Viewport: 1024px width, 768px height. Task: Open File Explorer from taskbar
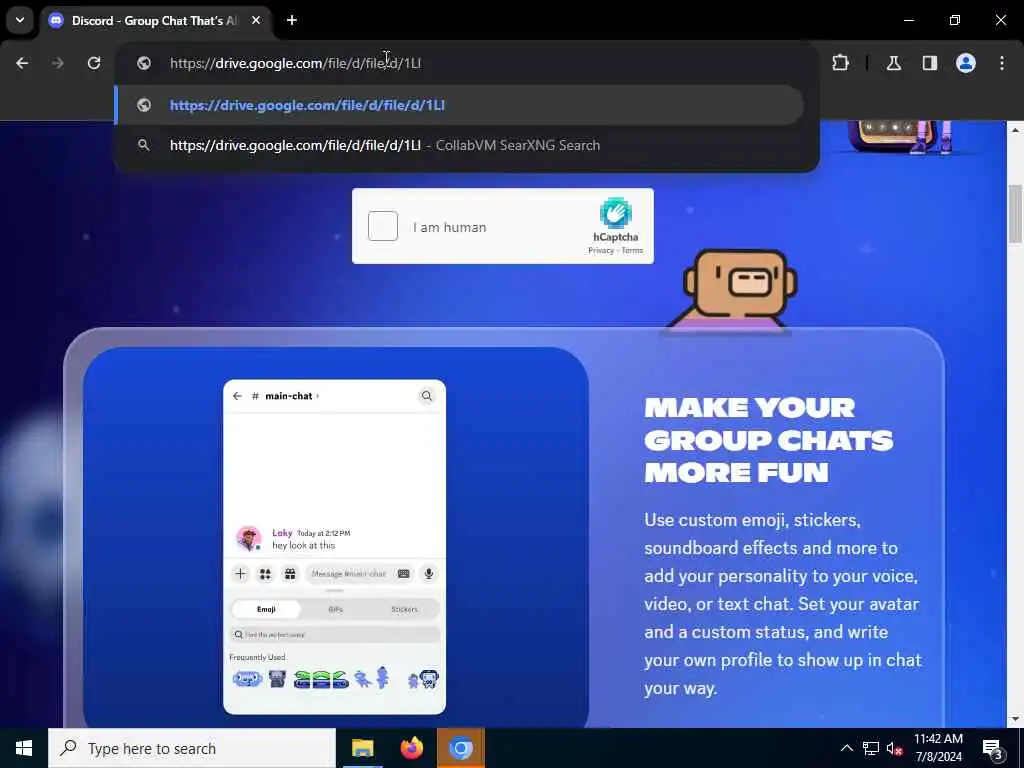click(x=362, y=748)
